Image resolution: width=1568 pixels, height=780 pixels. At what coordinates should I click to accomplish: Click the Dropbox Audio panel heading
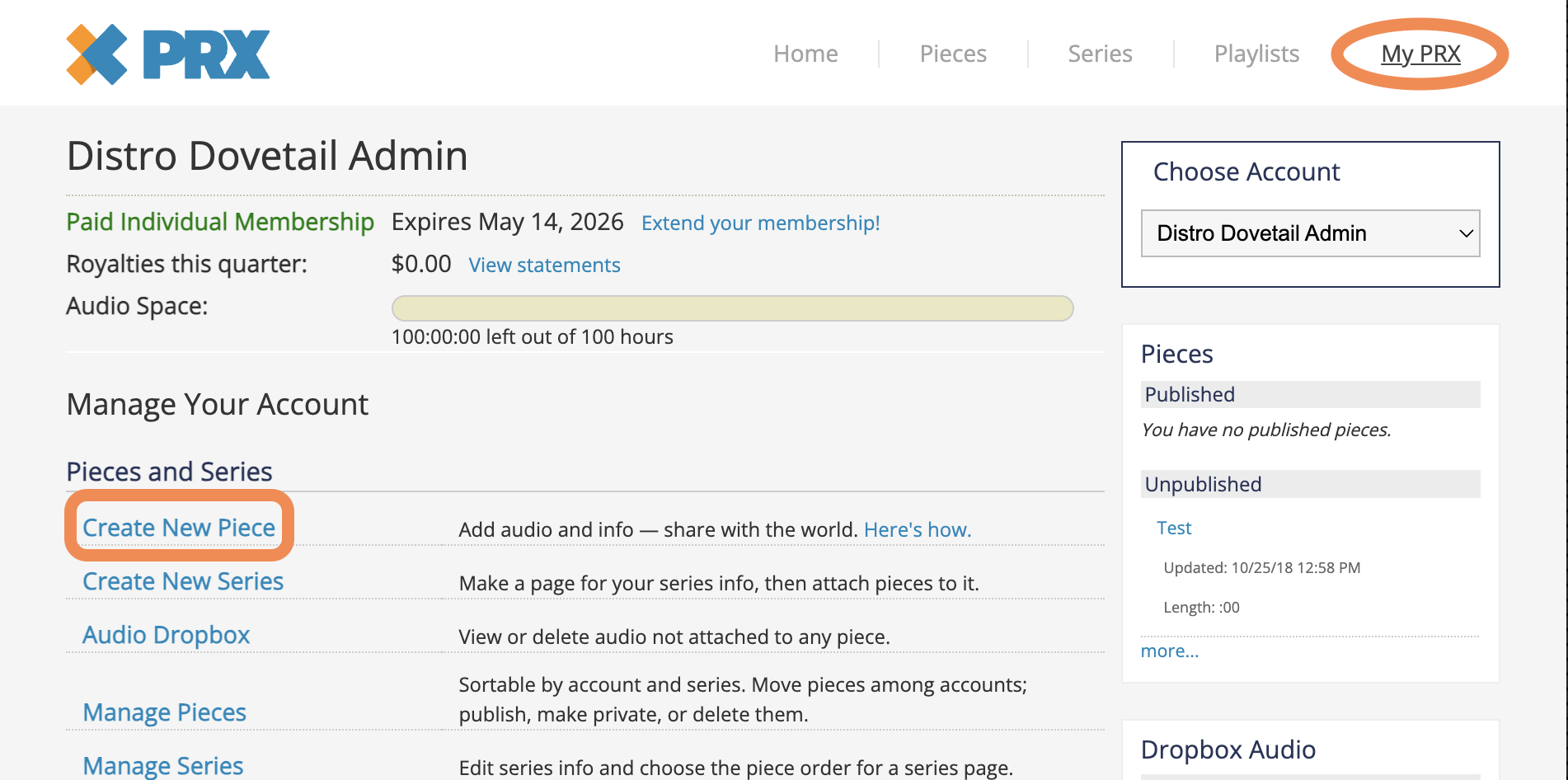click(x=1228, y=749)
